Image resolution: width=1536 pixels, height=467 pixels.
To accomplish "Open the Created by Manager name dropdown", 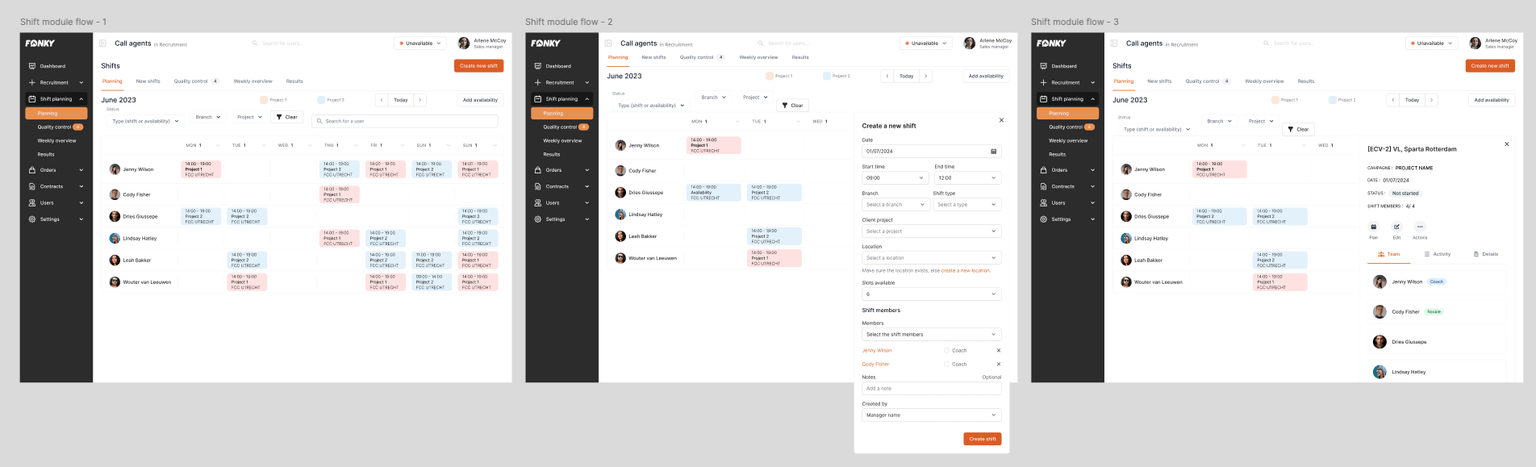I will click(x=931, y=415).
